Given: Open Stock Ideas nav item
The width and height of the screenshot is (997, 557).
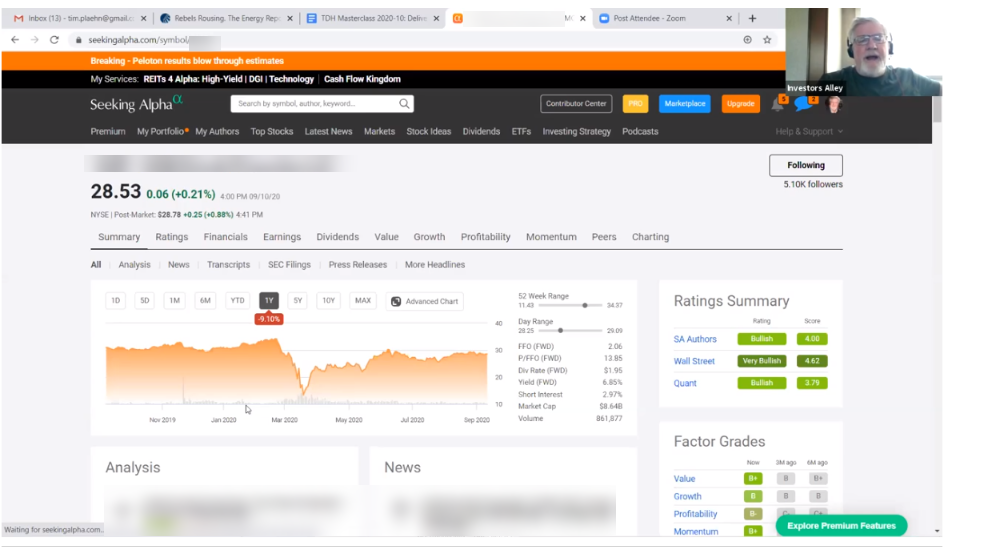Looking at the screenshot, I should [429, 132].
